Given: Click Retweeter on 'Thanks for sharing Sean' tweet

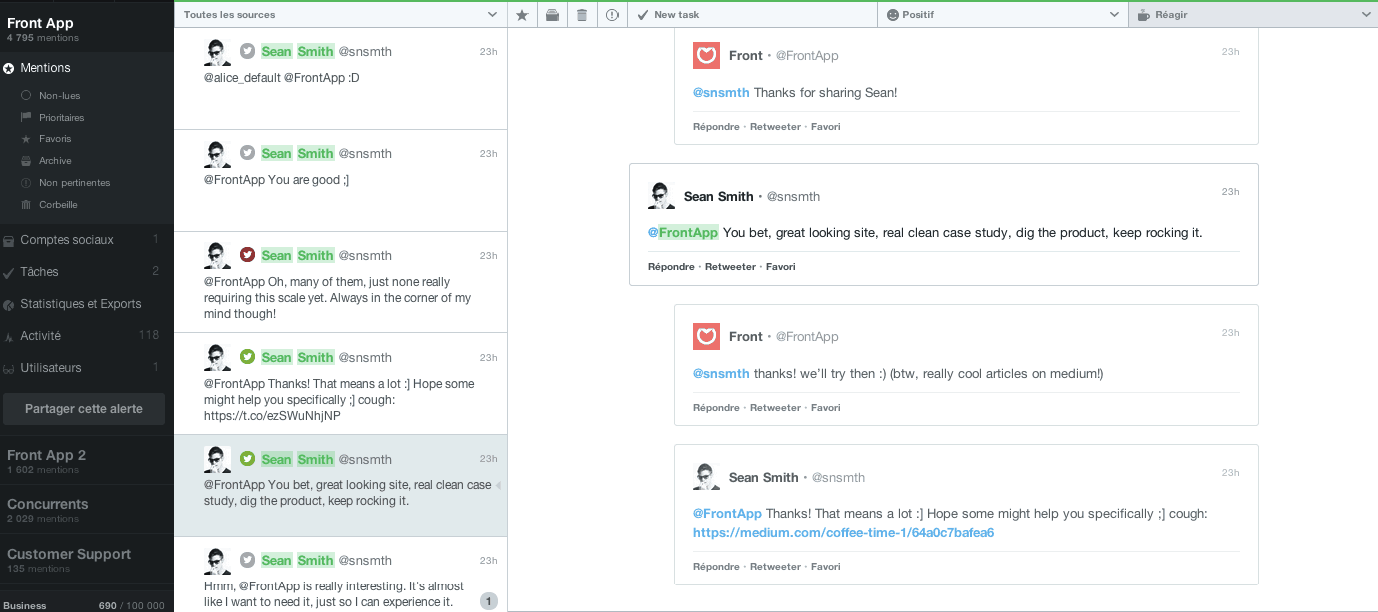Looking at the screenshot, I should [x=775, y=127].
